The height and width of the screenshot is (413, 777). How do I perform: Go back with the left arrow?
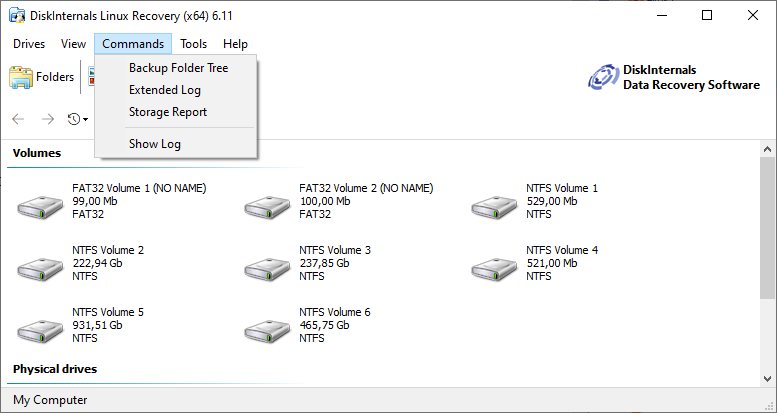point(18,119)
